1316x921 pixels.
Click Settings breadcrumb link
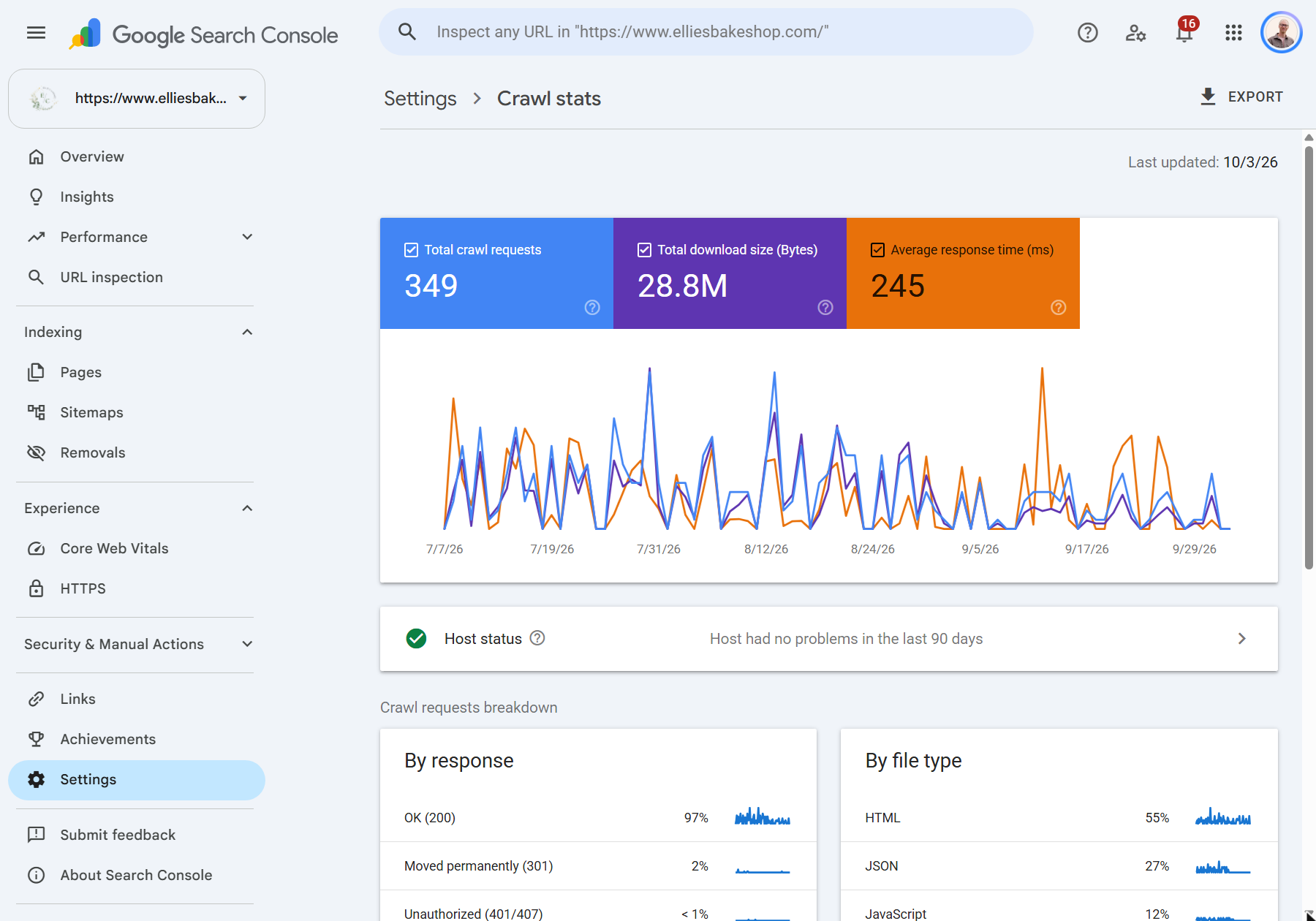pyautogui.click(x=420, y=99)
